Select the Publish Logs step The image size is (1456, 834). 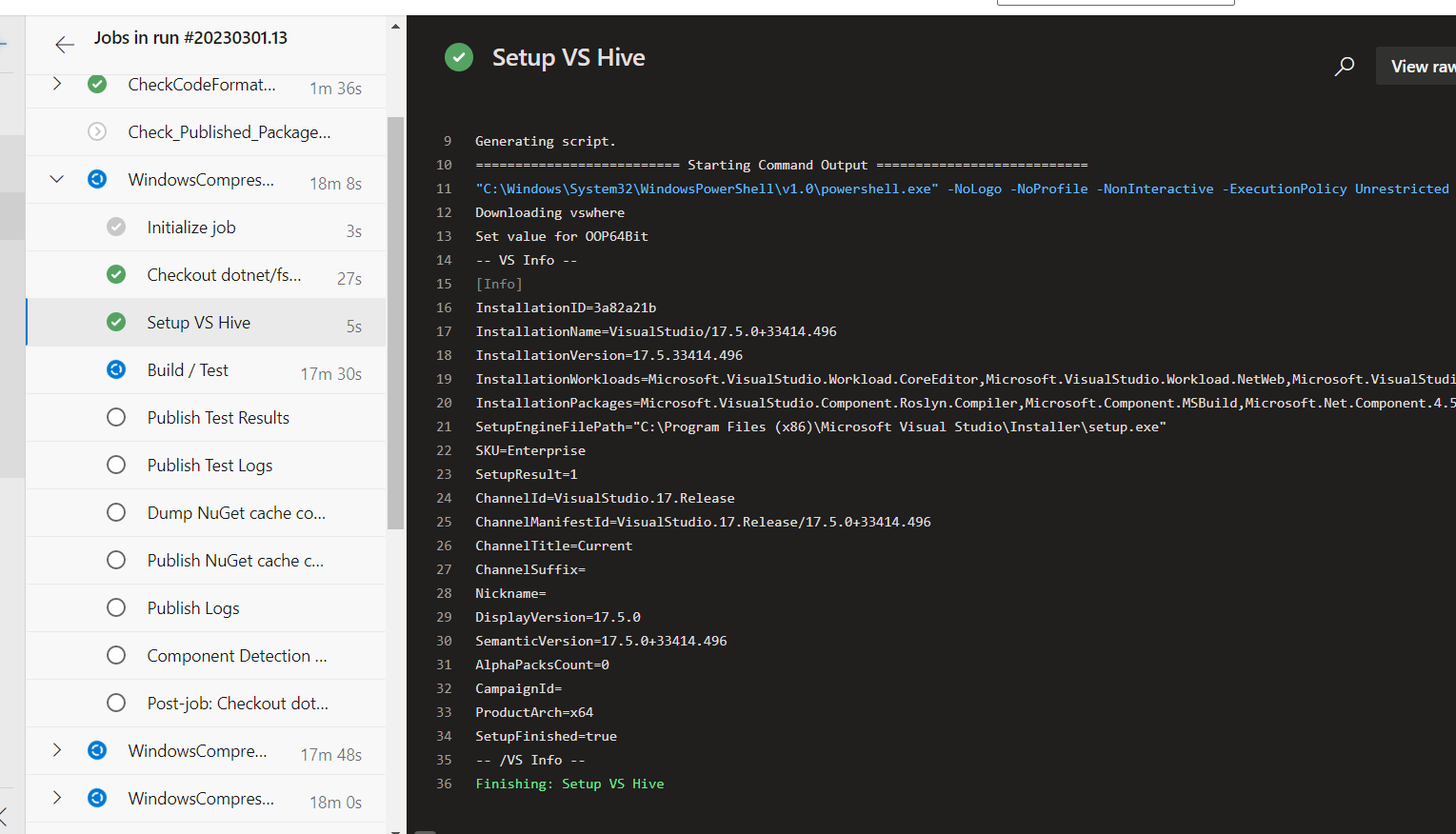[x=206, y=608]
